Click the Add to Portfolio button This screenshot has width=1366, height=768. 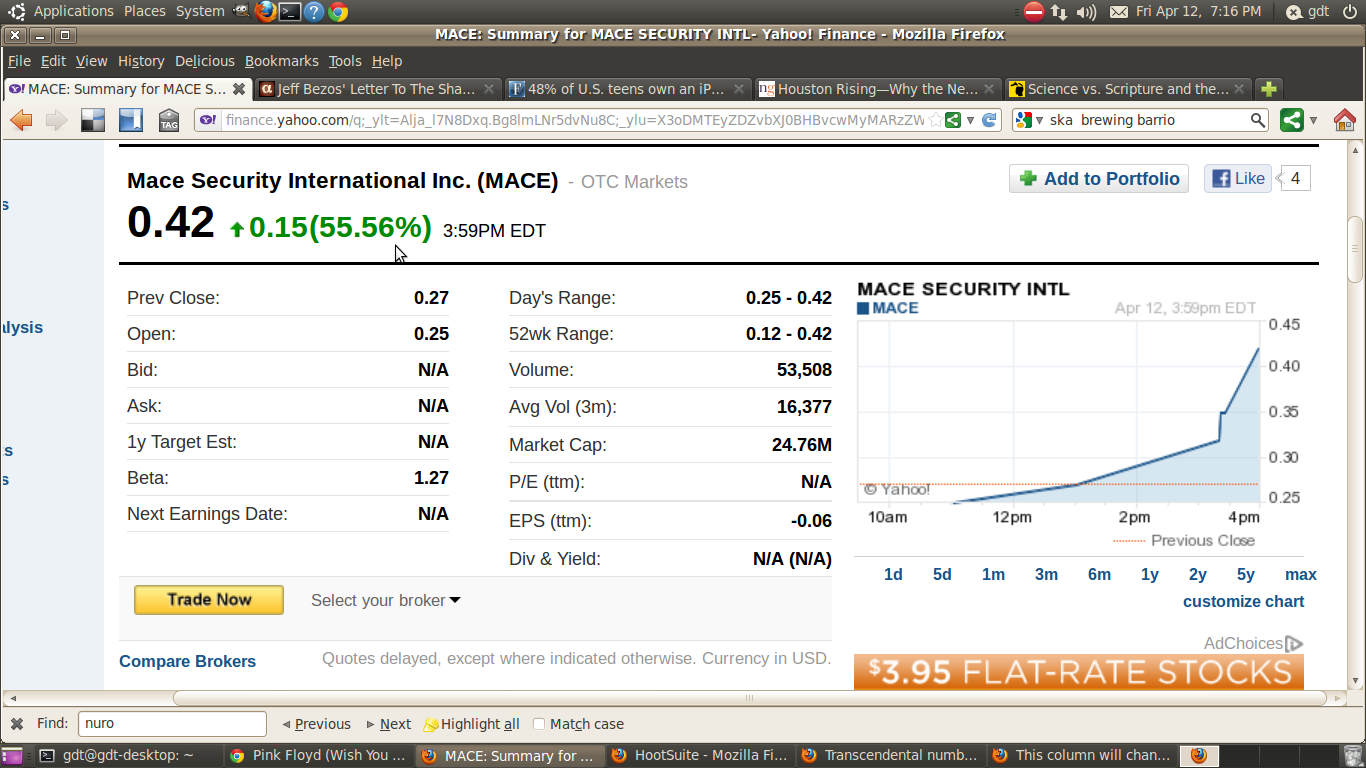point(1099,179)
